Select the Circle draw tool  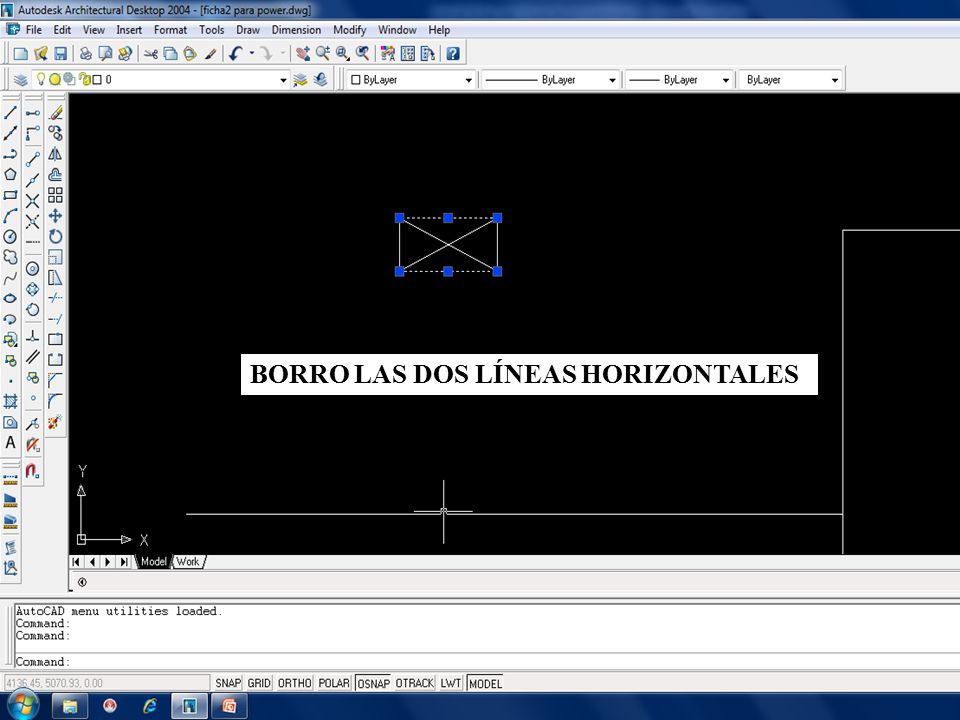[10, 237]
